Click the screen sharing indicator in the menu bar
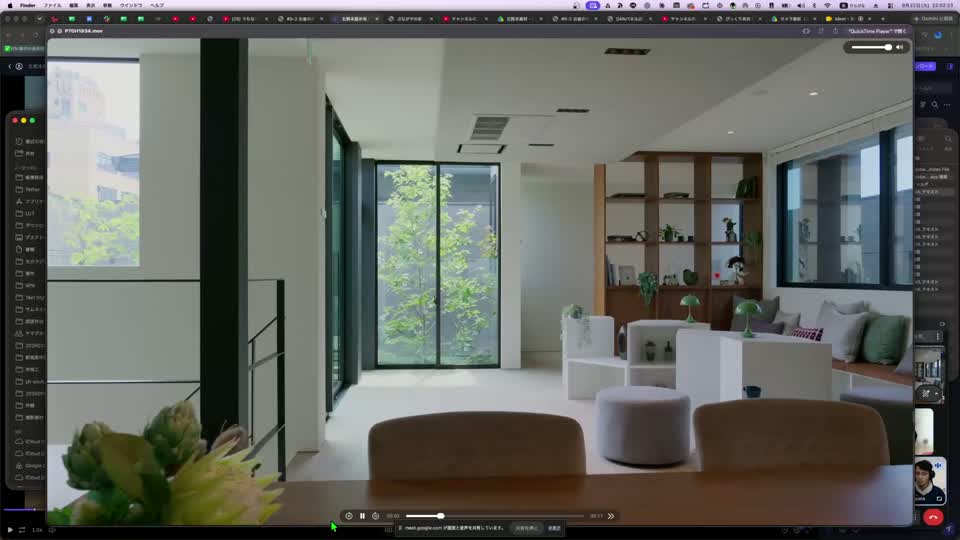This screenshot has height=540, width=960. pos(593,5)
